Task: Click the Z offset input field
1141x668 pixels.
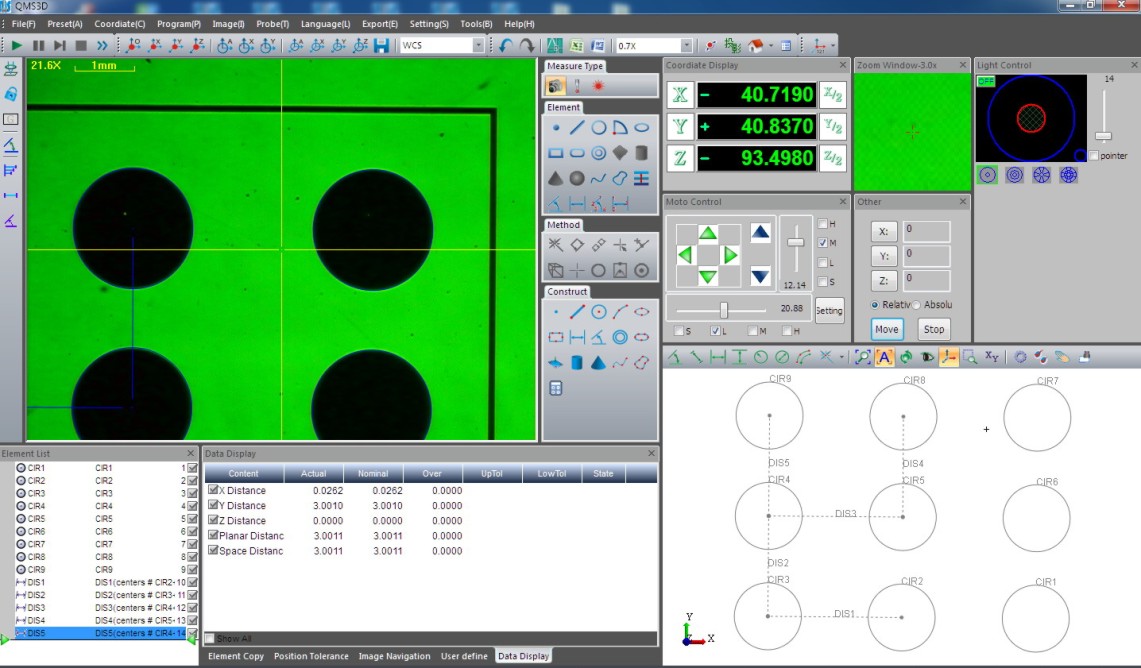Action: click(x=926, y=281)
